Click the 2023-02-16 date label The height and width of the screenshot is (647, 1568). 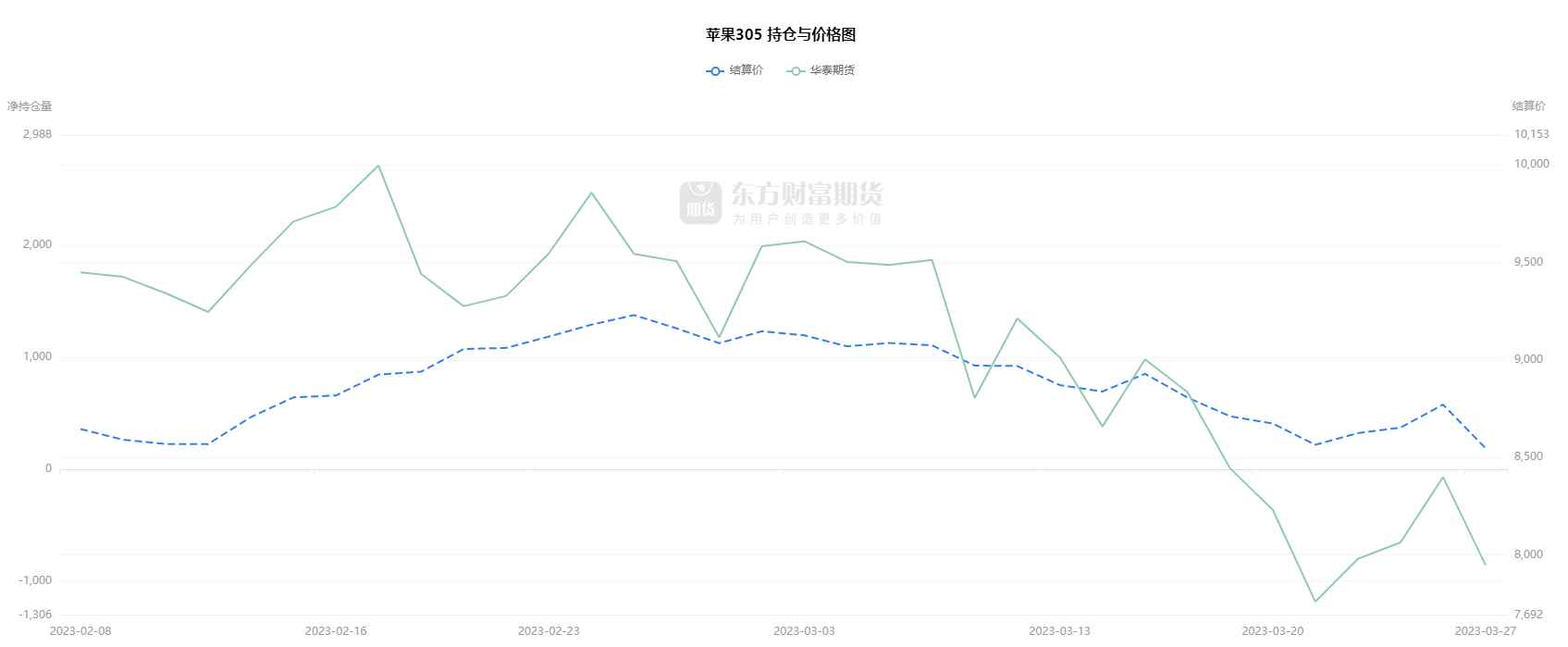tap(336, 631)
